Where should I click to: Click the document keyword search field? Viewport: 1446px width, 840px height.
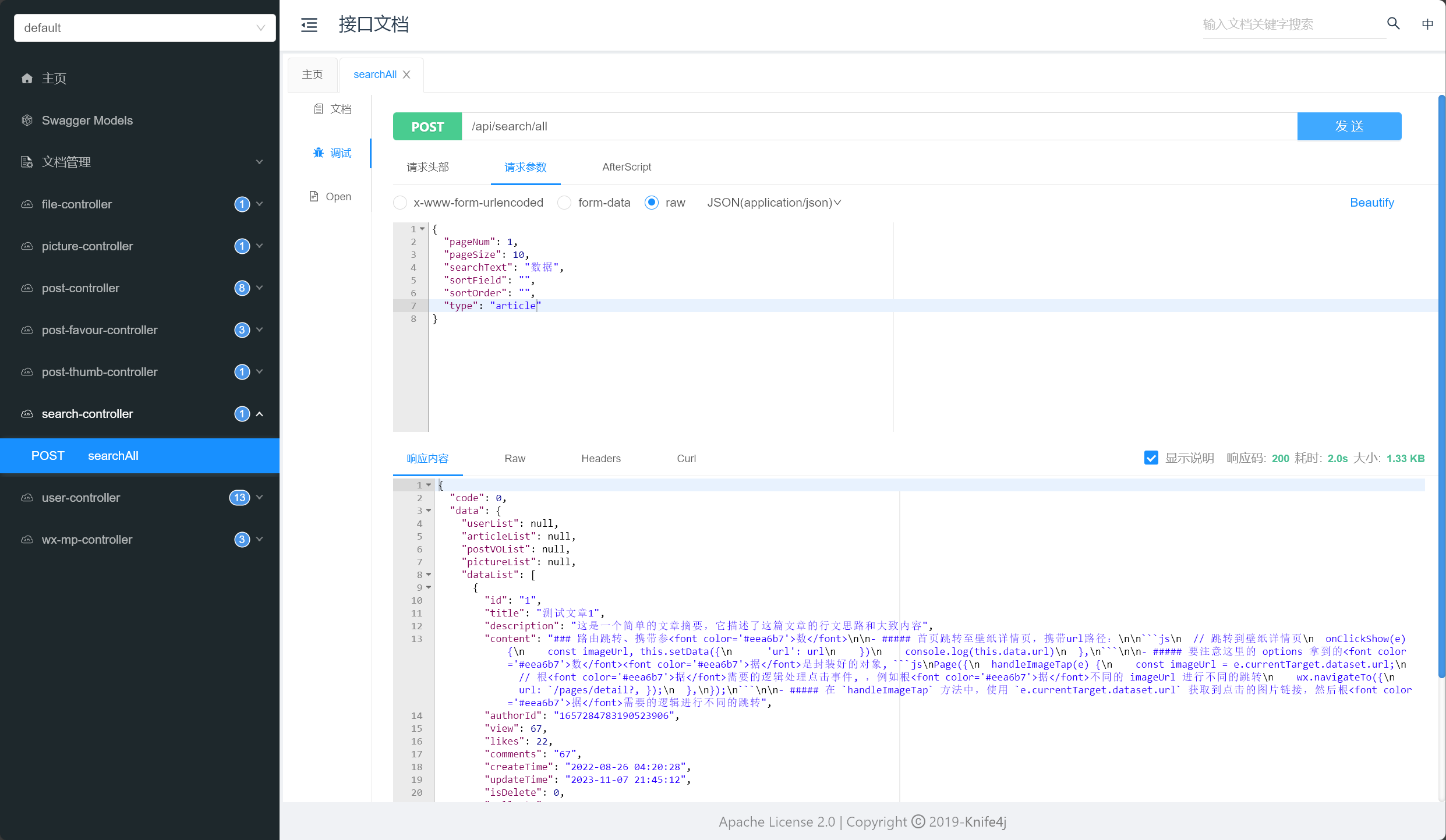pos(1294,24)
